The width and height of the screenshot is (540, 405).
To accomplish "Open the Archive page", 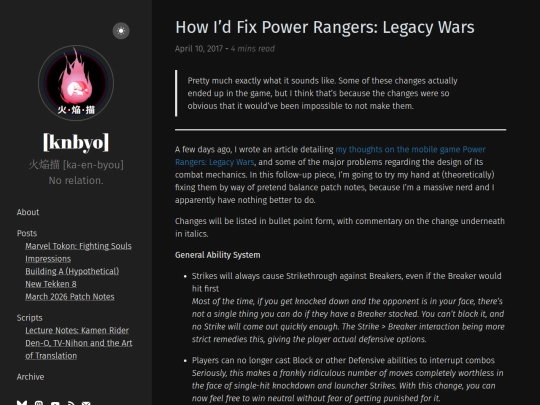I will 30,377.
